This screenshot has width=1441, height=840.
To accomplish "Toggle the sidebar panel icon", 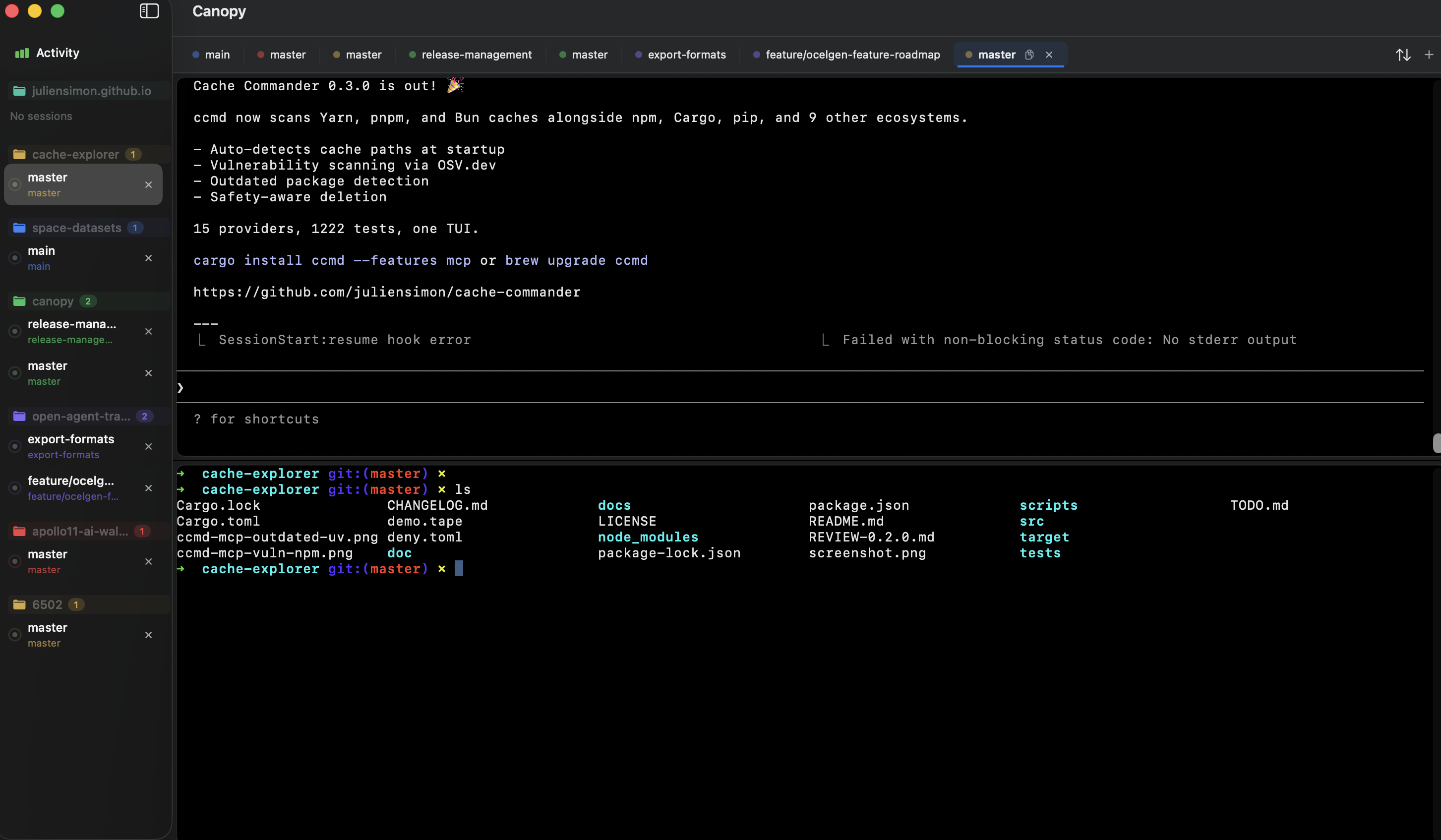I will 149,11.
